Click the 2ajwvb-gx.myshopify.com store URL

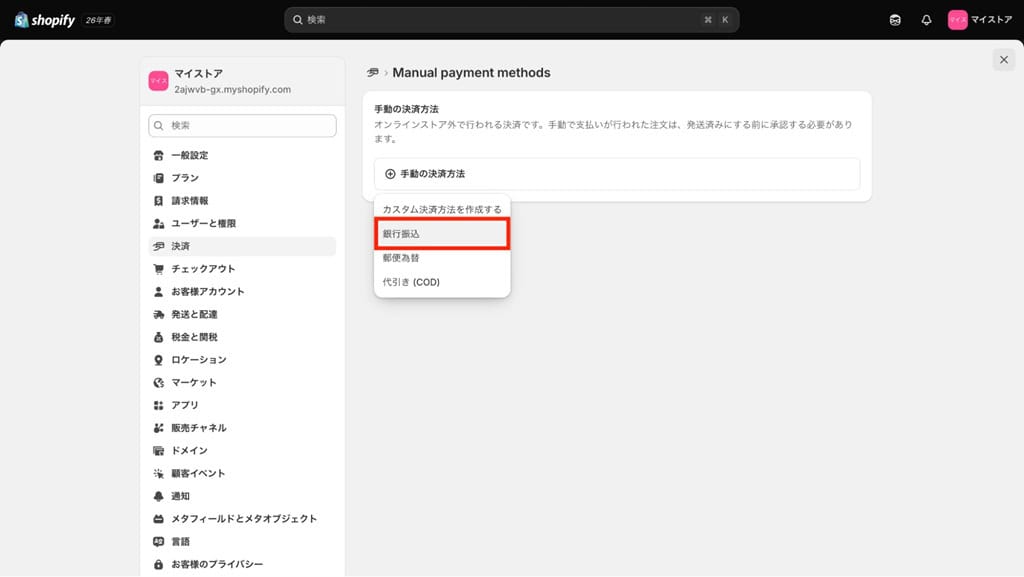(232, 89)
